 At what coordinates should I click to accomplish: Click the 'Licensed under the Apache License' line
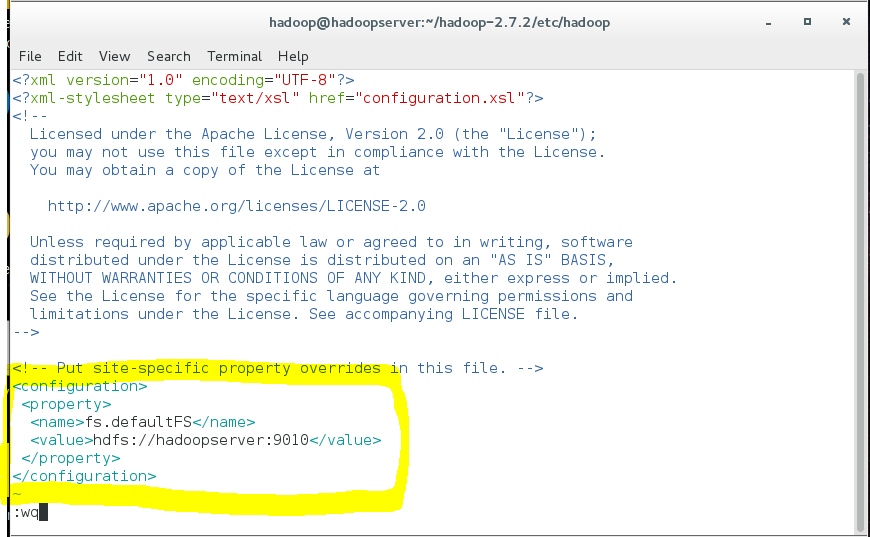click(313, 134)
